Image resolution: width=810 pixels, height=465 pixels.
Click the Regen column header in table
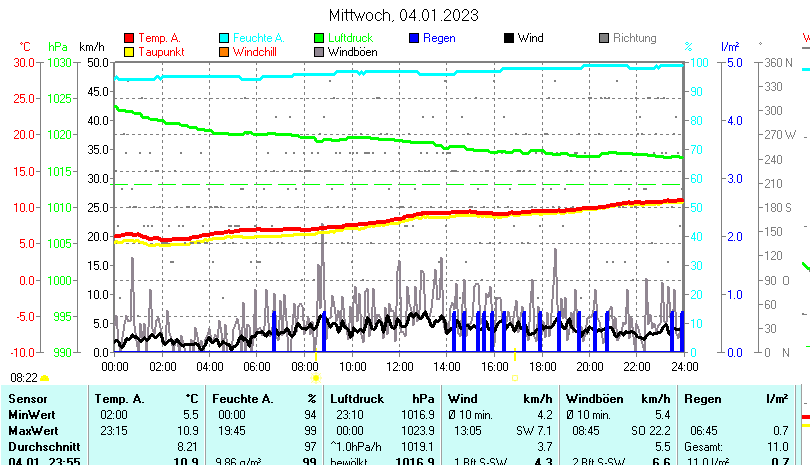(x=702, y=399)
